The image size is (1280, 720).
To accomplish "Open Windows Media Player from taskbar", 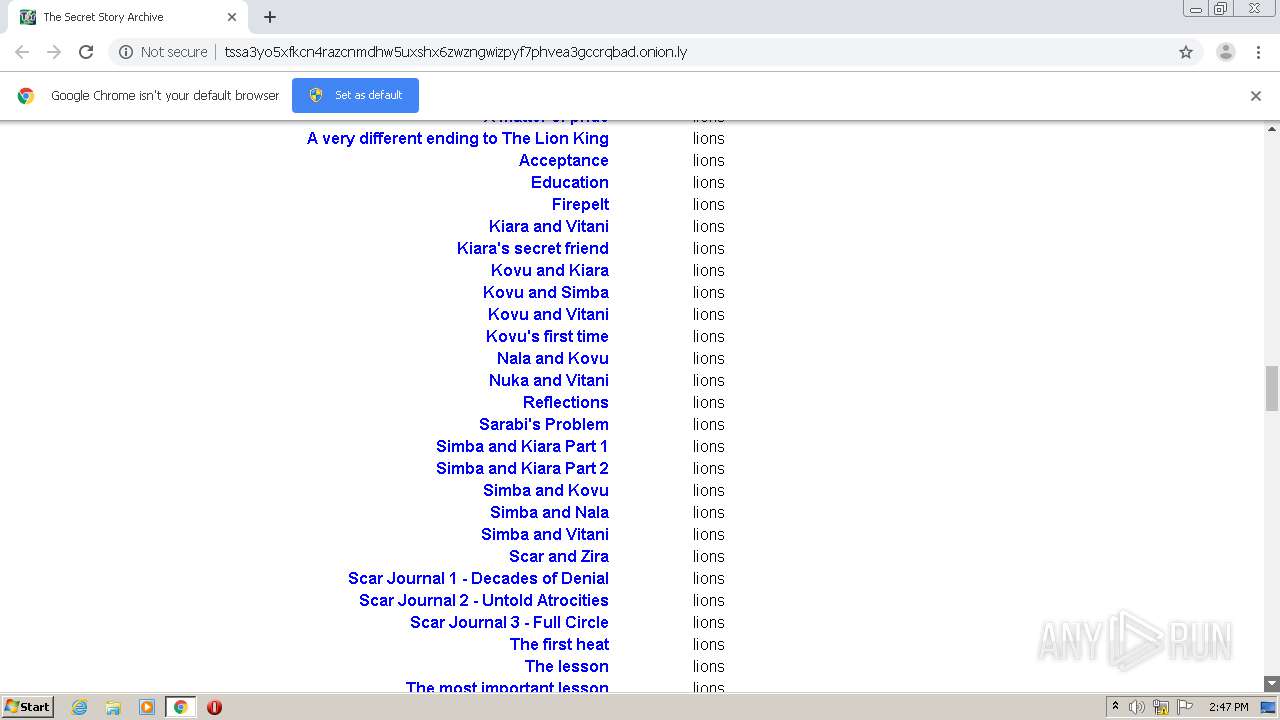I will 147,707.
